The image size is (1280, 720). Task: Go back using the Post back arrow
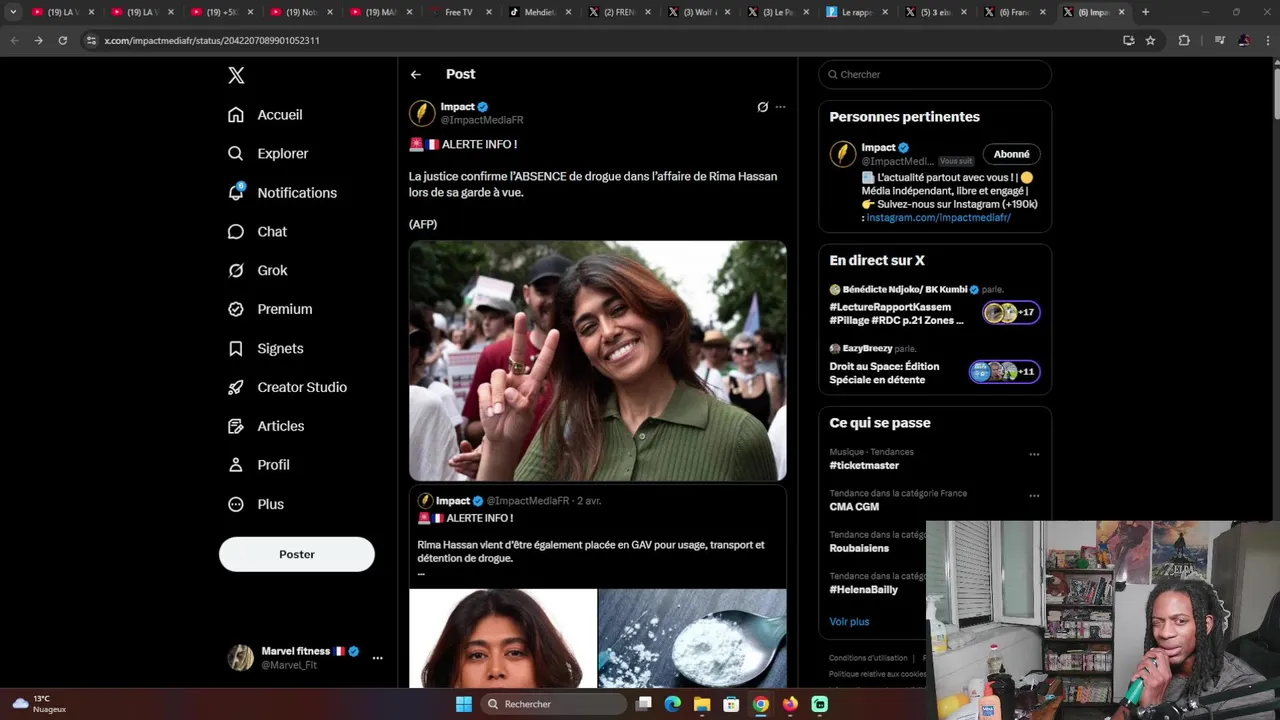pyautogui.click(x=416, y=75)
